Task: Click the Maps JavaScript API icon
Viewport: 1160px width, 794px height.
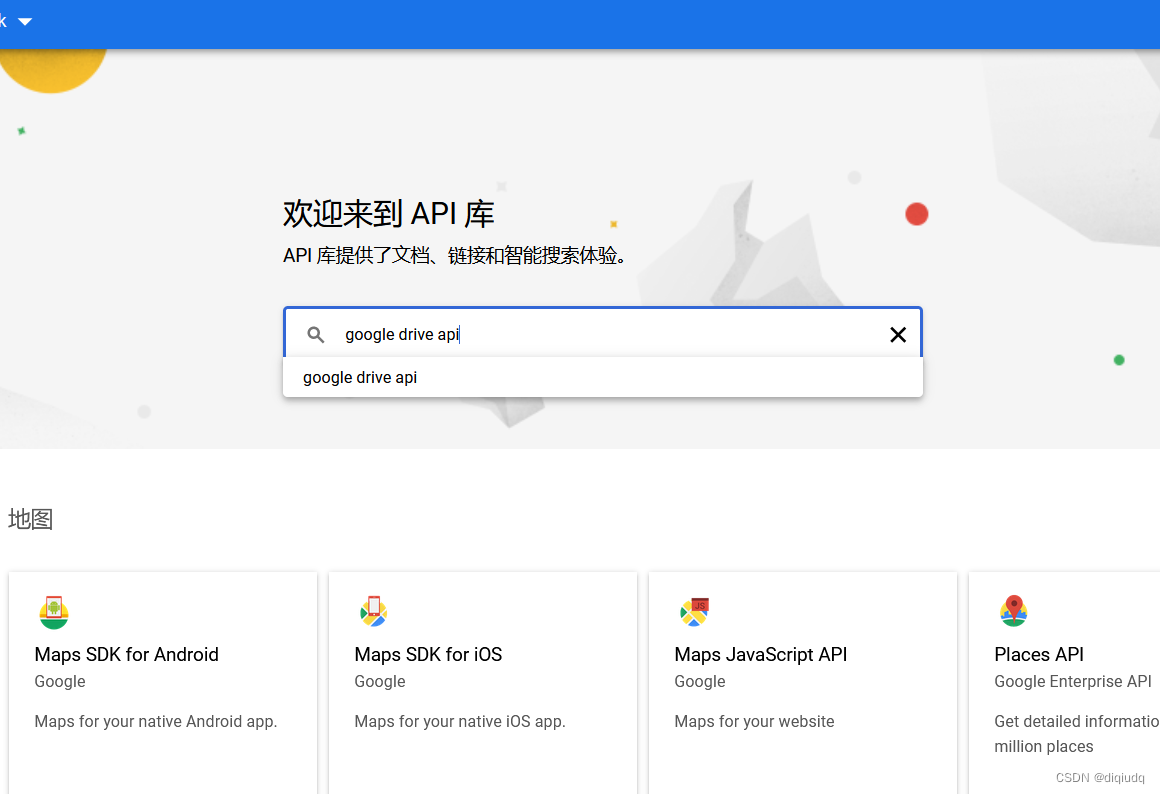Action: pyautogui.click(x=694, y=612)
